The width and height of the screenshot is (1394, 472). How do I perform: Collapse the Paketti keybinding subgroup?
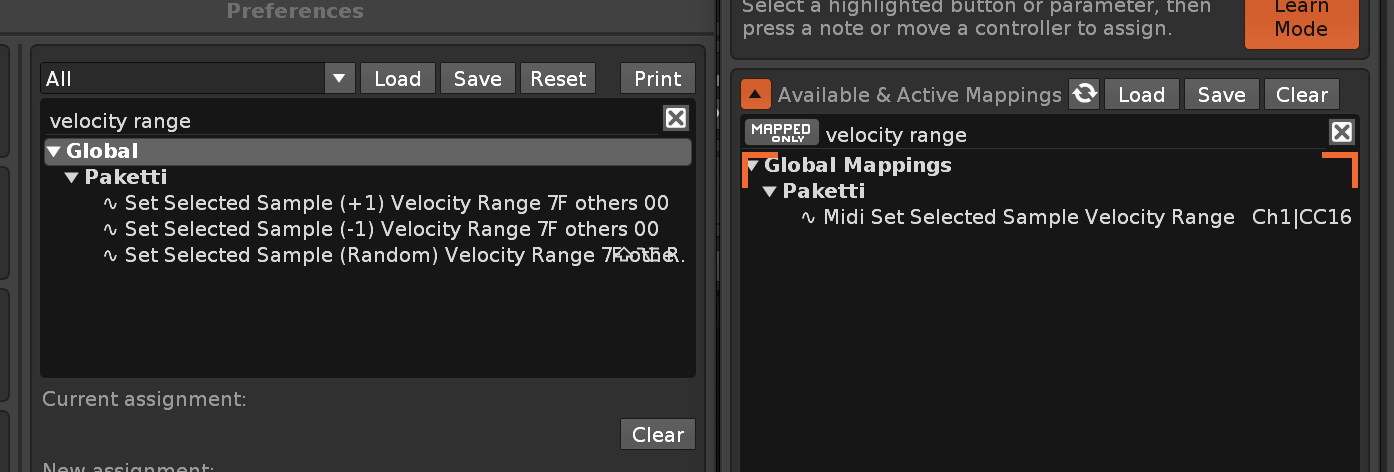[x=71, y=178]
